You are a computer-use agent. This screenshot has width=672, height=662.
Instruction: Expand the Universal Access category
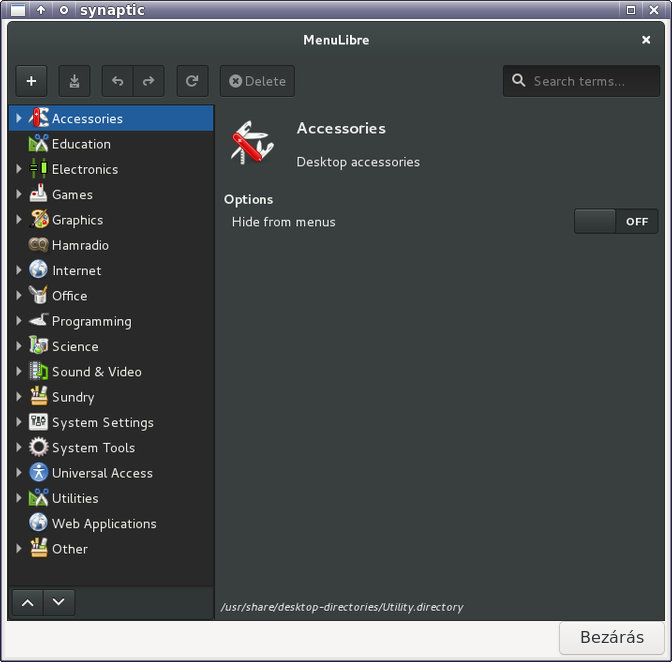(18, 472)
